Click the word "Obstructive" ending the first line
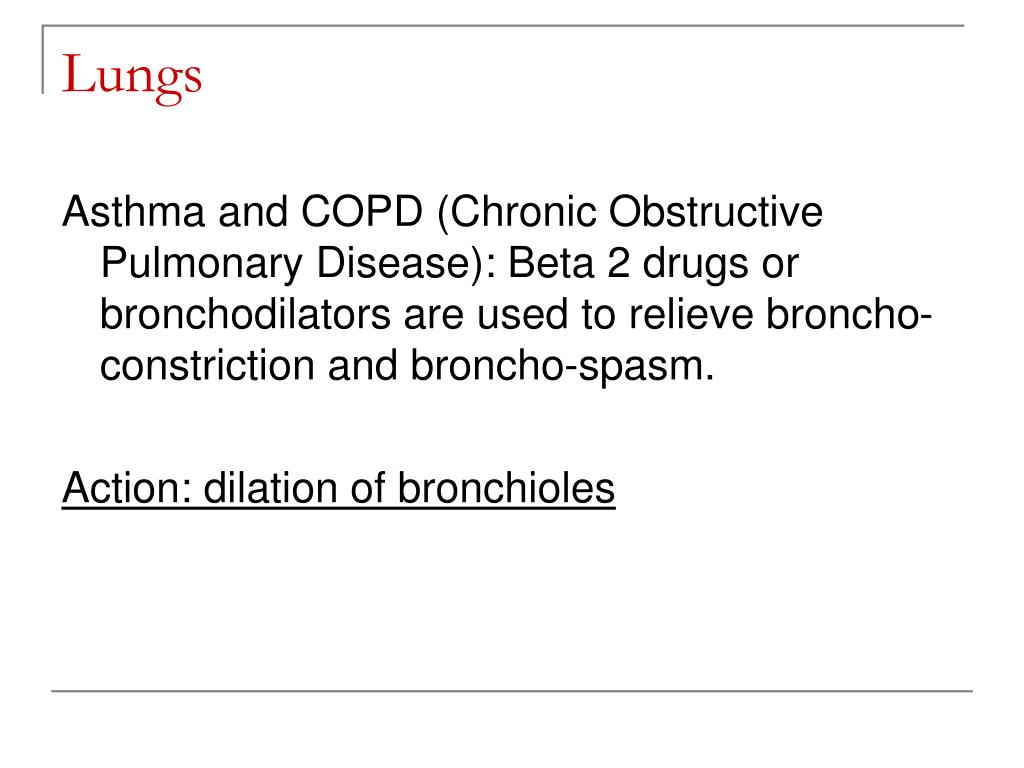This screenshot has width=1024, height=768. [x=716, y=212]
